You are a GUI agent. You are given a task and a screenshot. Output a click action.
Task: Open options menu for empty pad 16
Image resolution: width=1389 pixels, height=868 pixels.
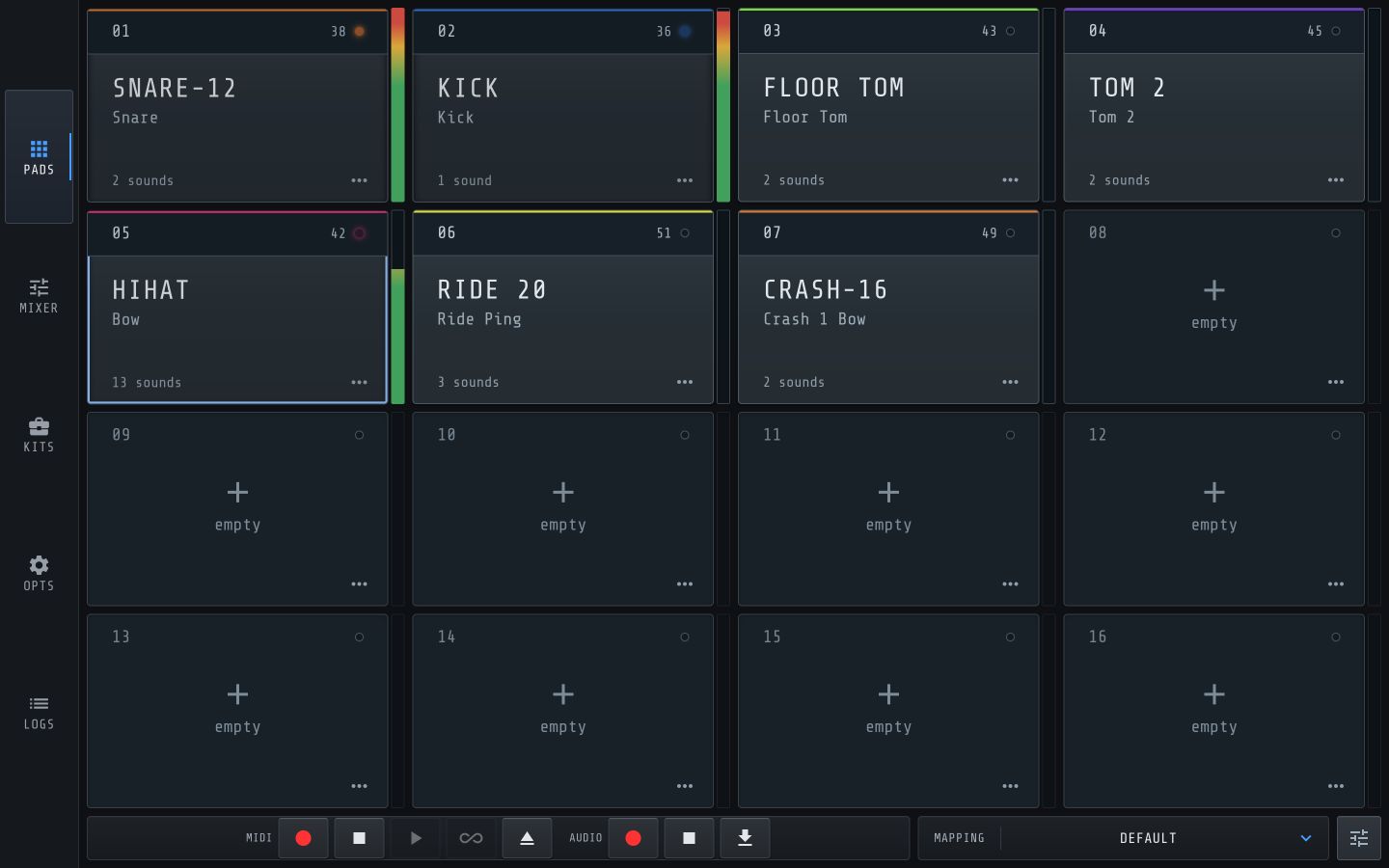pos(1336,786)
